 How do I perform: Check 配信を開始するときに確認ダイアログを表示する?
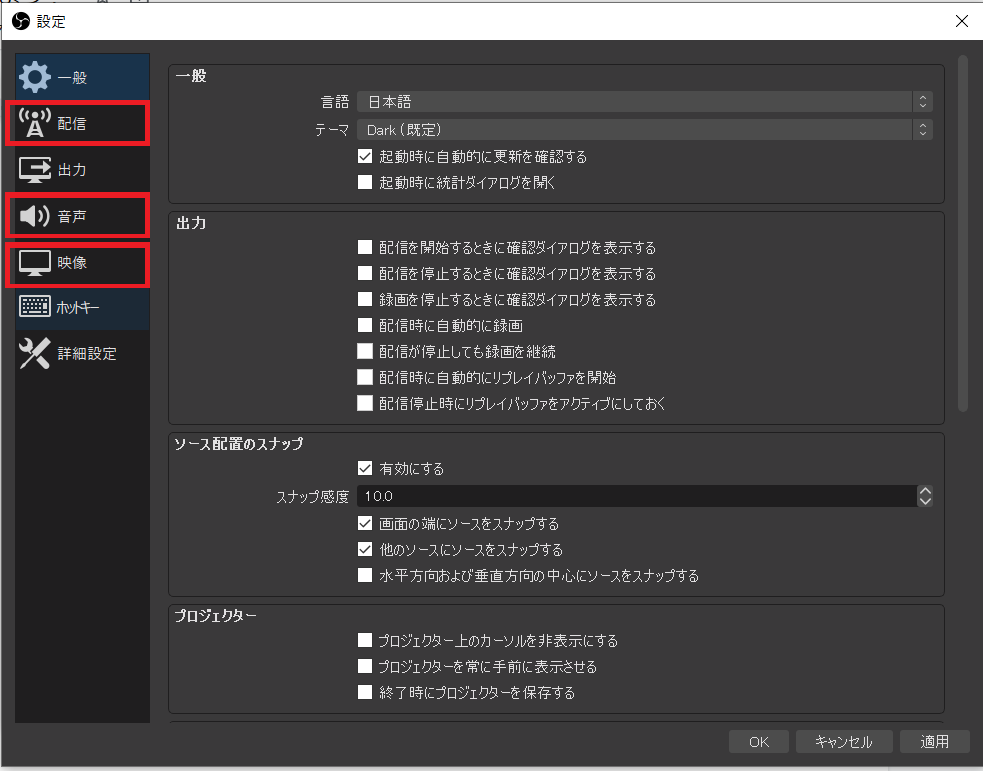click(365, 247)
